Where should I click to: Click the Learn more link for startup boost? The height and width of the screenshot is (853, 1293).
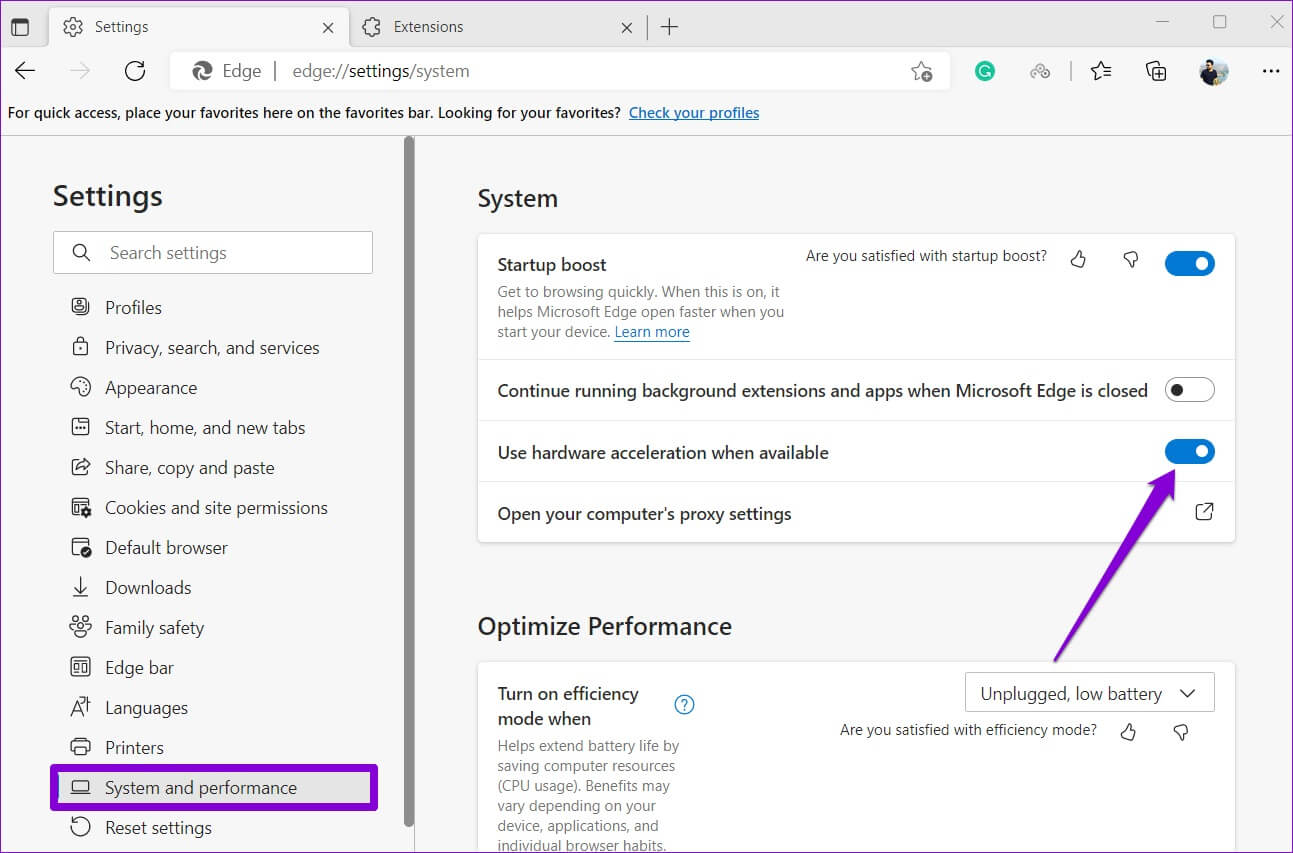652,332
